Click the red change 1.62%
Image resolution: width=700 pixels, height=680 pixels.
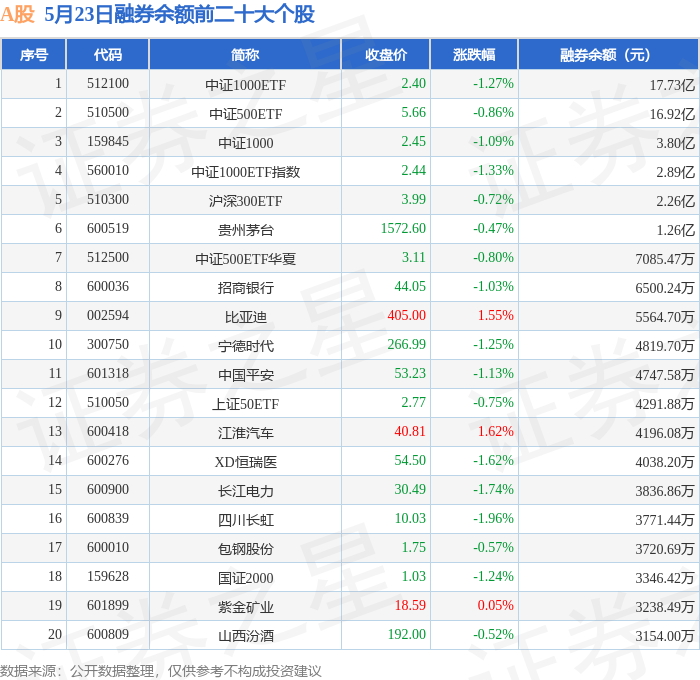(496, 432)
